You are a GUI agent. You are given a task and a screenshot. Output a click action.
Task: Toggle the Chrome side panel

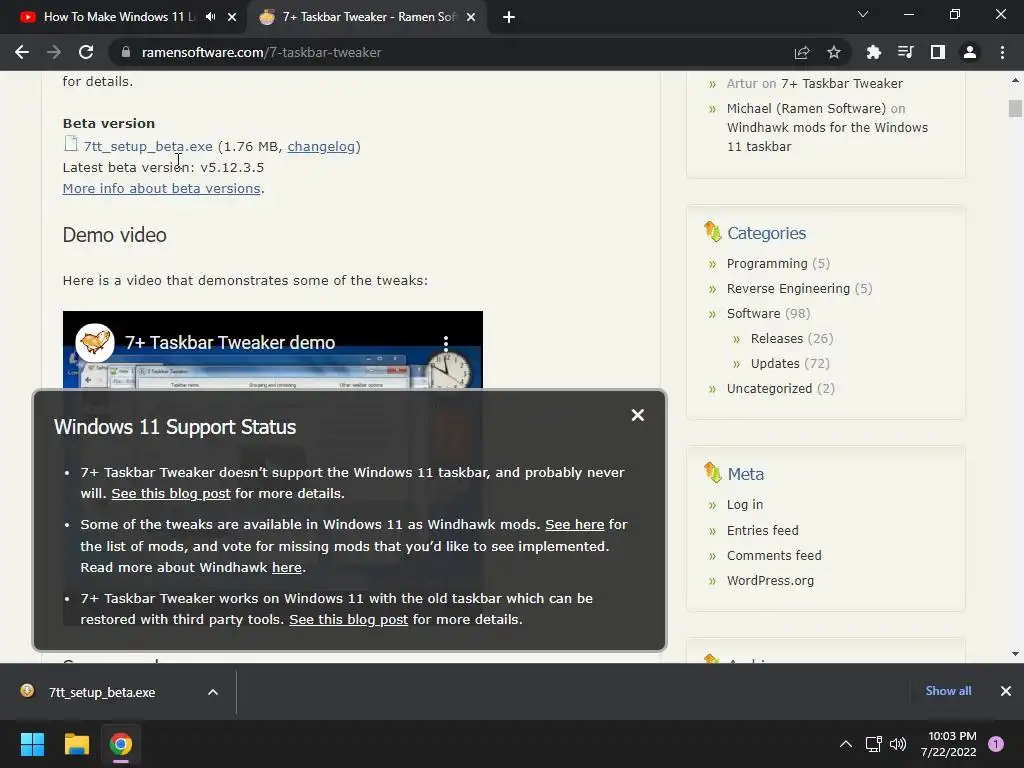(x=938, y=52)
